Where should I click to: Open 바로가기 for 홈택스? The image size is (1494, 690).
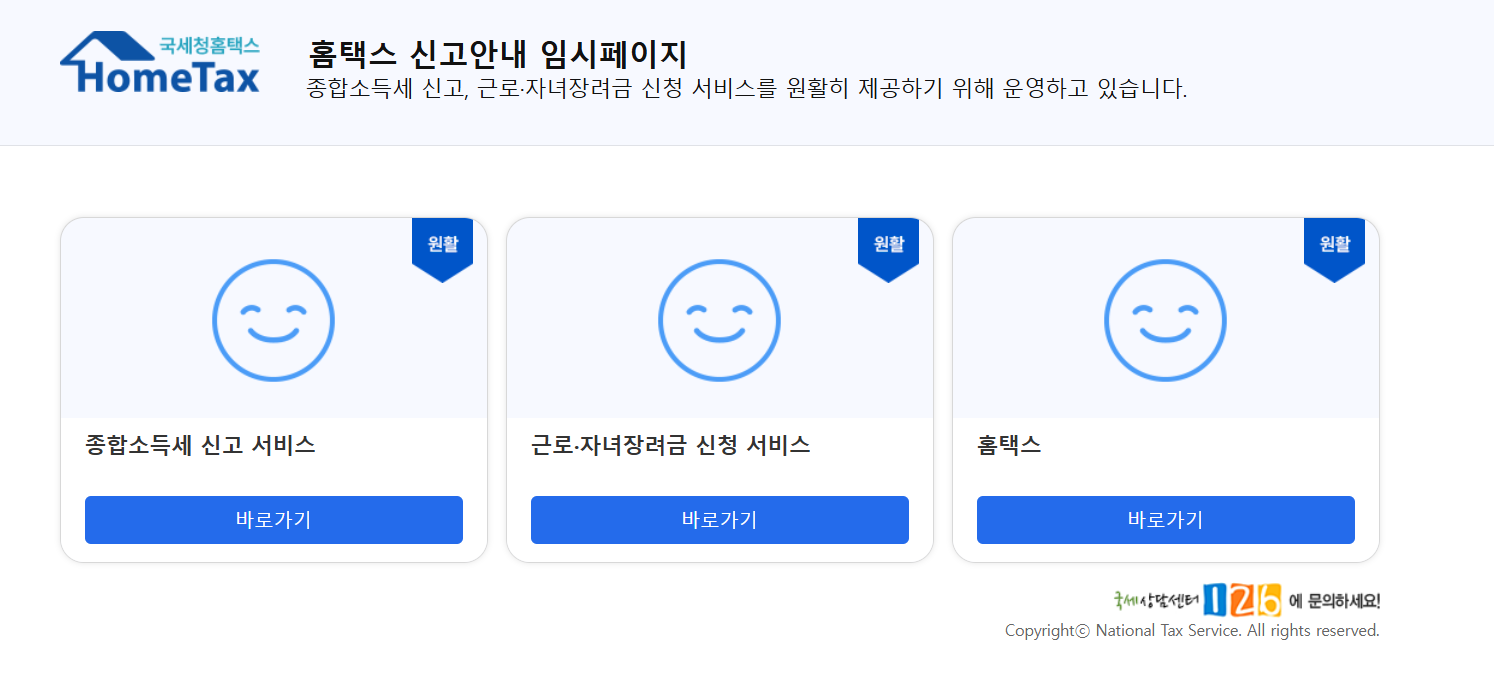click(x=1166, y=520)
